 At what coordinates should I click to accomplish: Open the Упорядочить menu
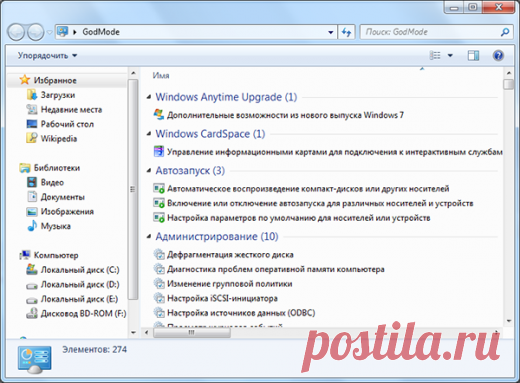(47, 55)
